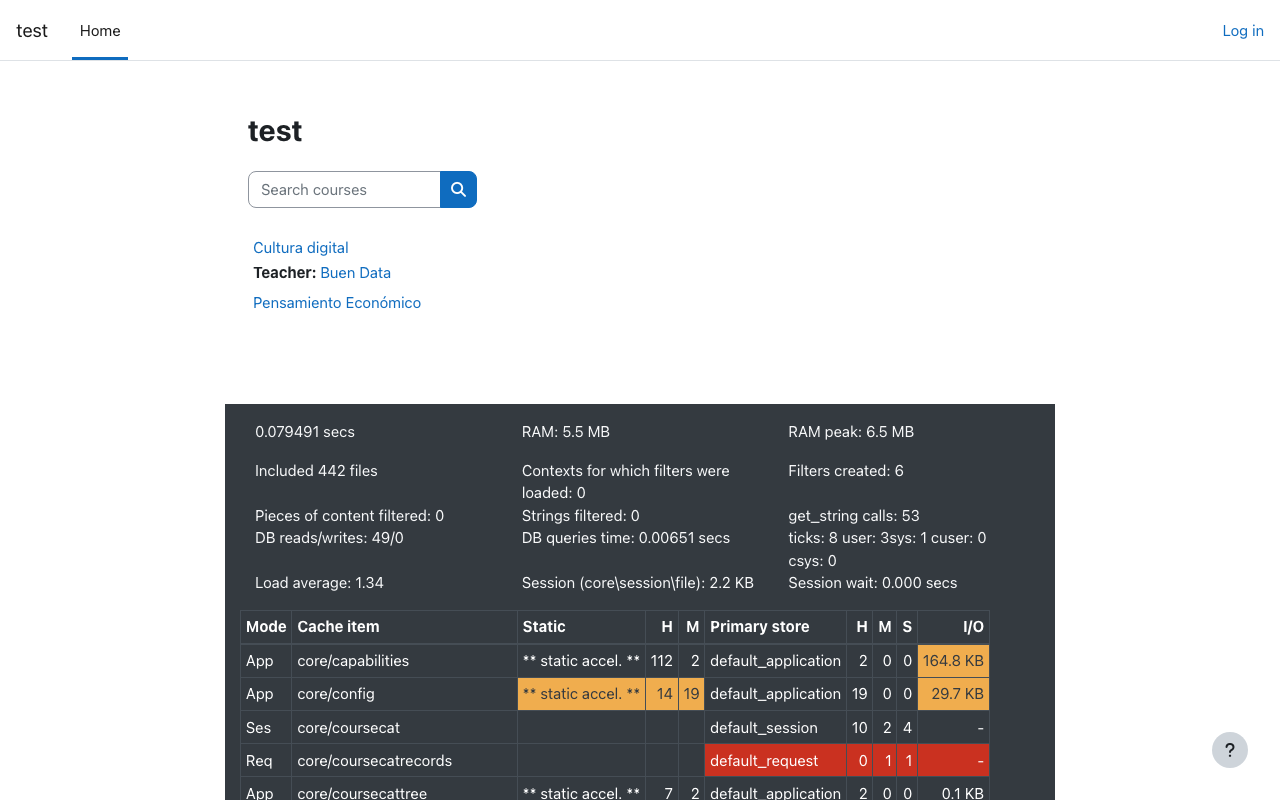Click the core/coursecat cache item

pos(348,728)
